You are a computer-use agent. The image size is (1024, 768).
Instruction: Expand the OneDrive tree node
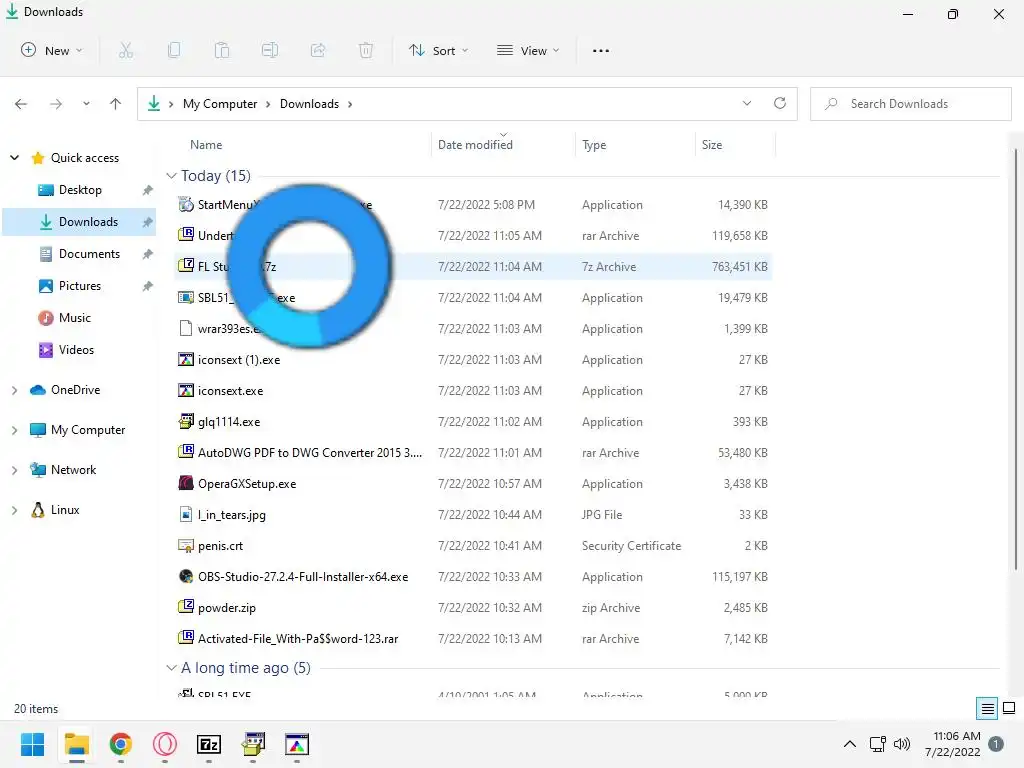[x=14, y=390]
